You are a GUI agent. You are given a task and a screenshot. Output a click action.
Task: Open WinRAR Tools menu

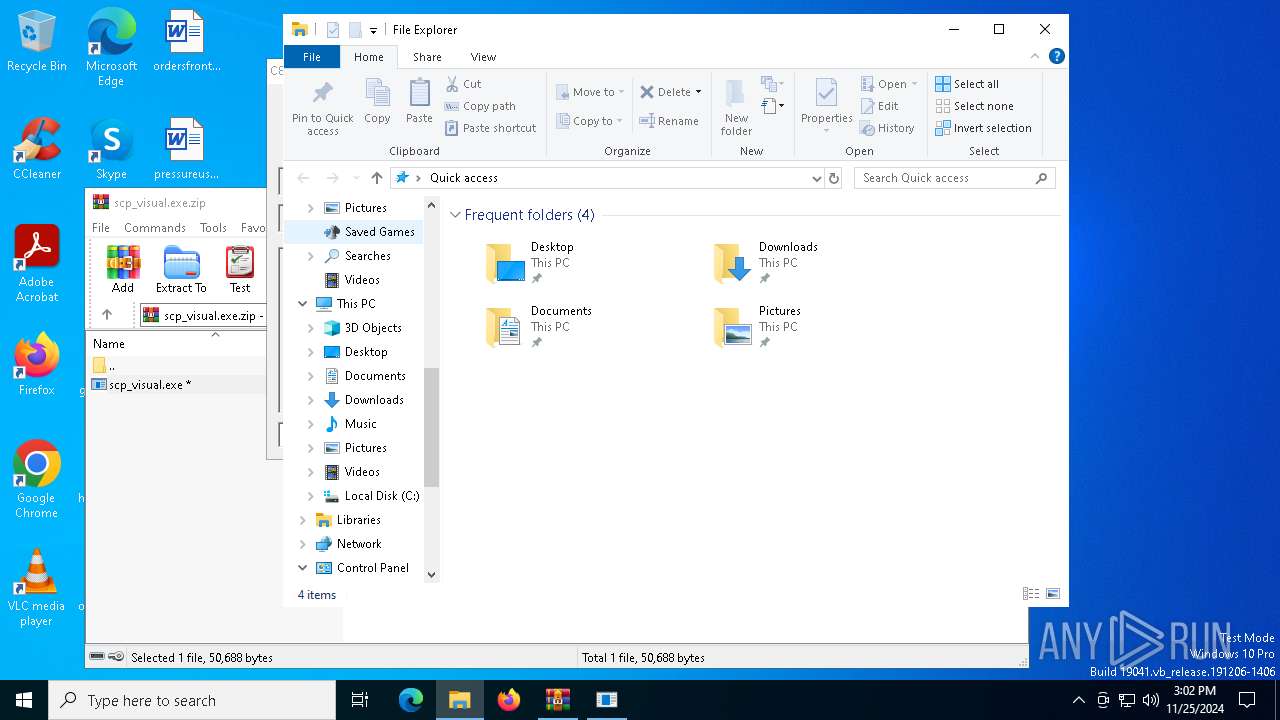point(213,228)
